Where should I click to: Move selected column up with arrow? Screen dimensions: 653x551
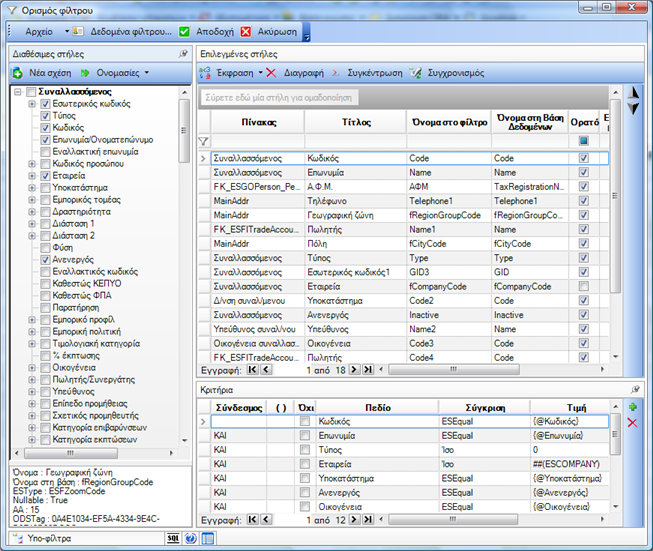click(x=633, y=93)
